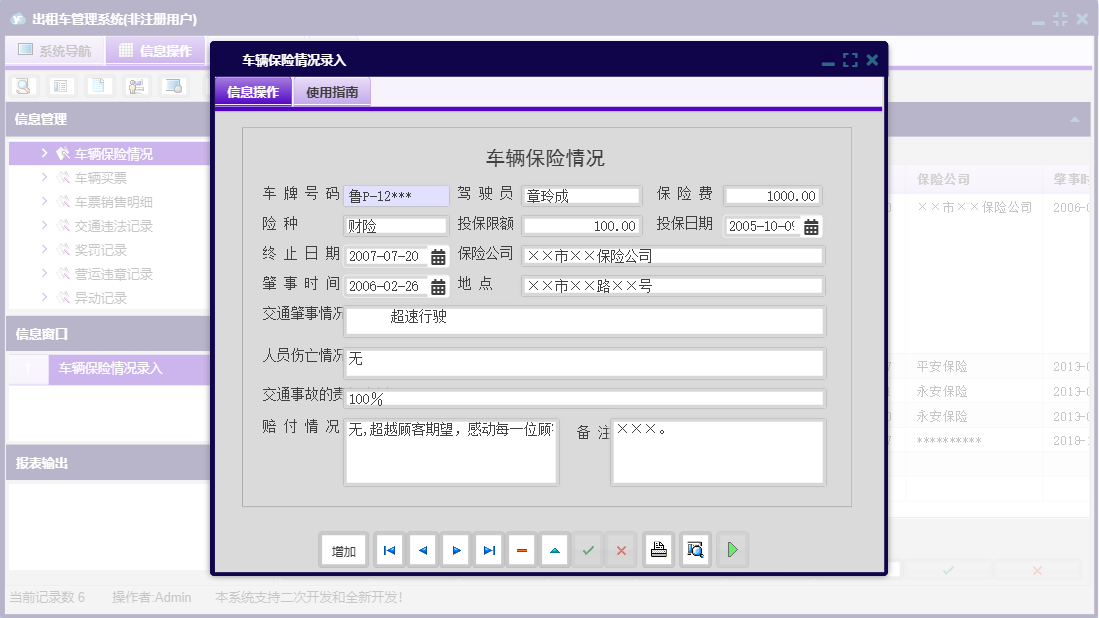Viewport: 1099px width, 618px height.
Task: Jump to the last record
Action: click(x=488, y=549)
